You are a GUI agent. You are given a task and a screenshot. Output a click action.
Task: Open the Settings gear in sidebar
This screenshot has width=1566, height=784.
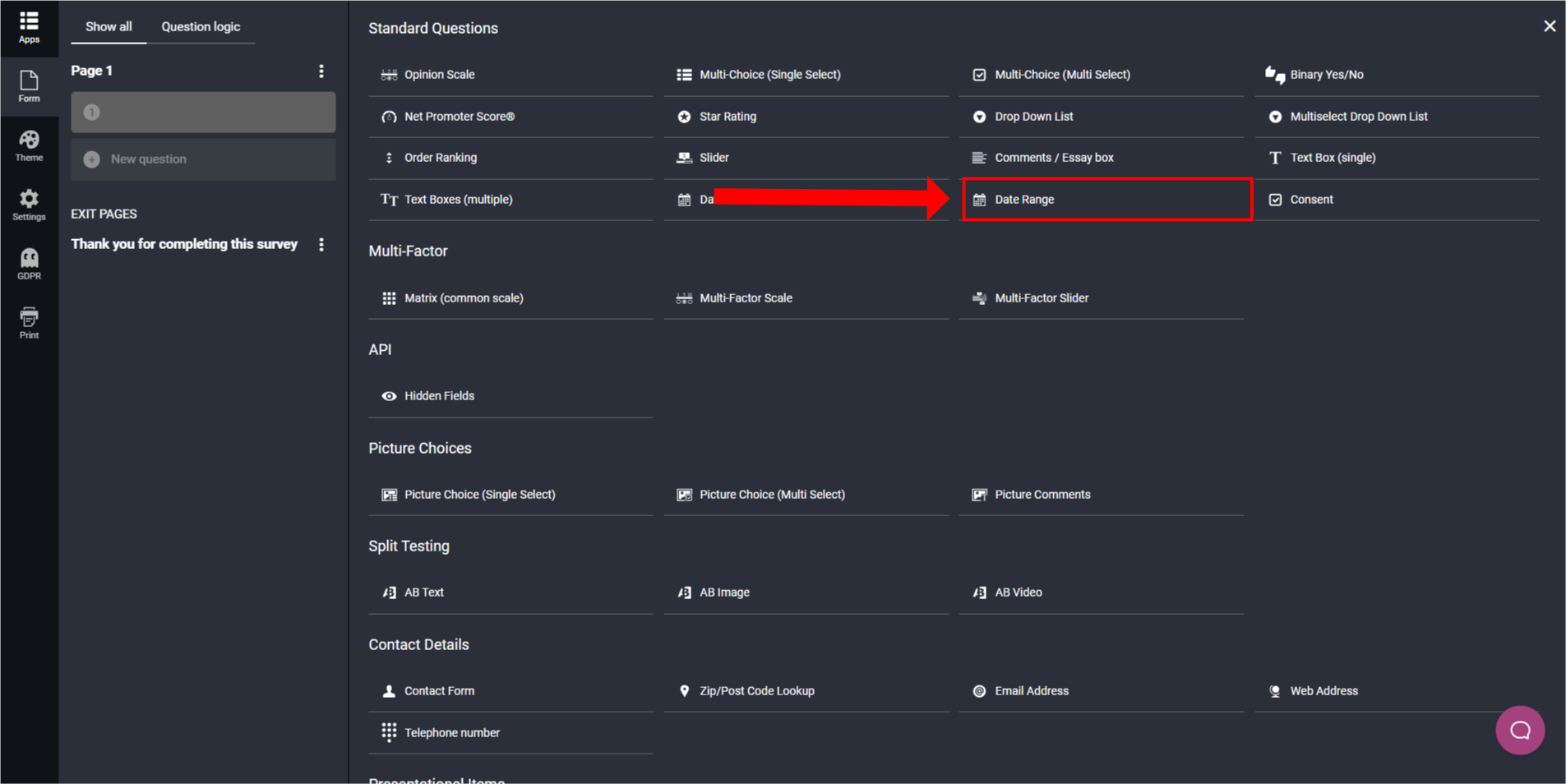point(29,205)
